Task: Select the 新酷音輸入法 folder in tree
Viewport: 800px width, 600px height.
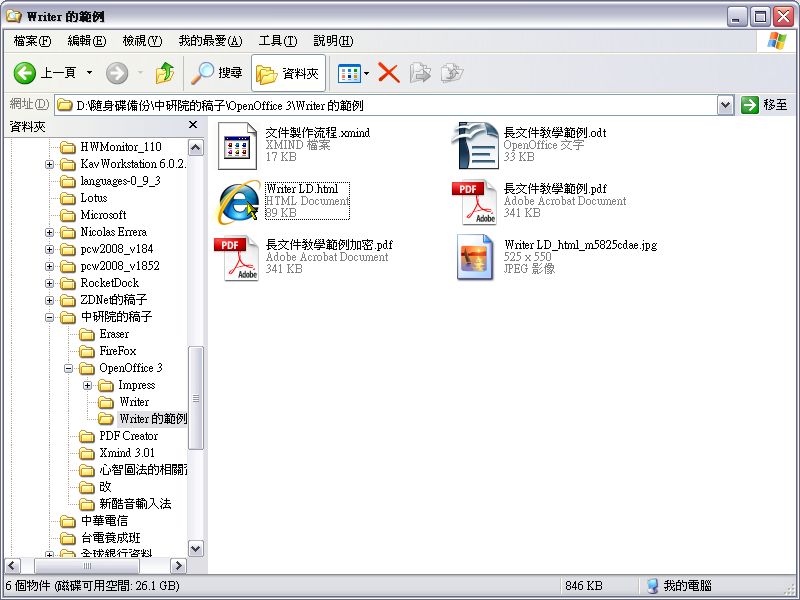Action: click(x=125, y=504)
